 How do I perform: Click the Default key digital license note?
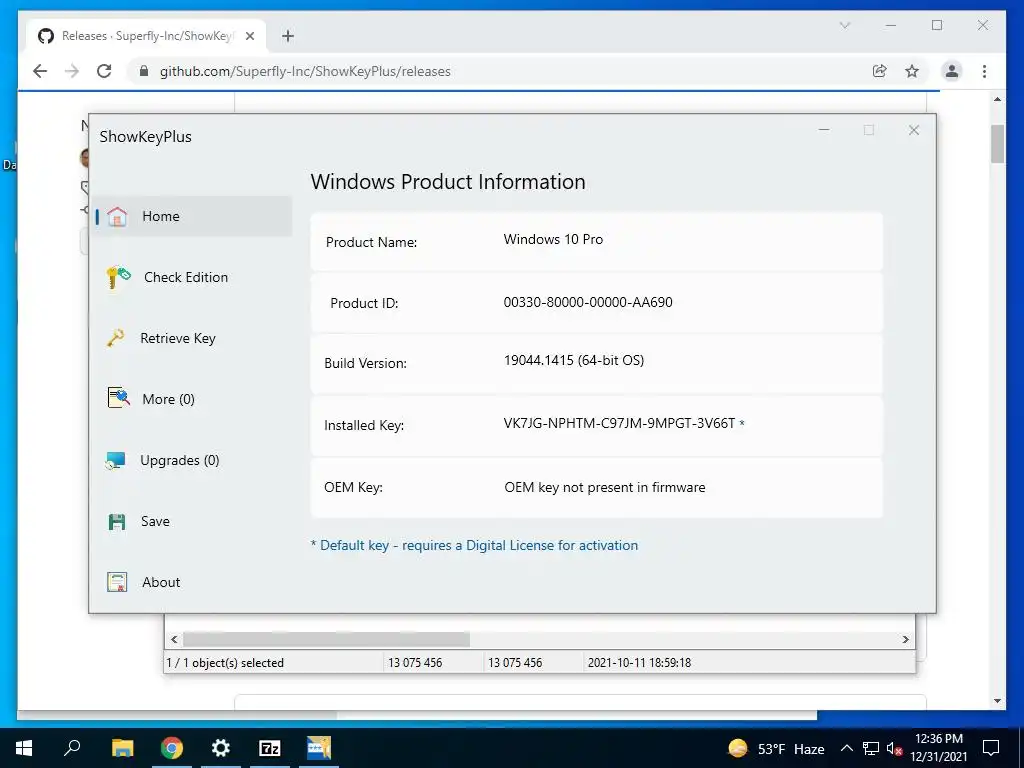coord(474,545)
